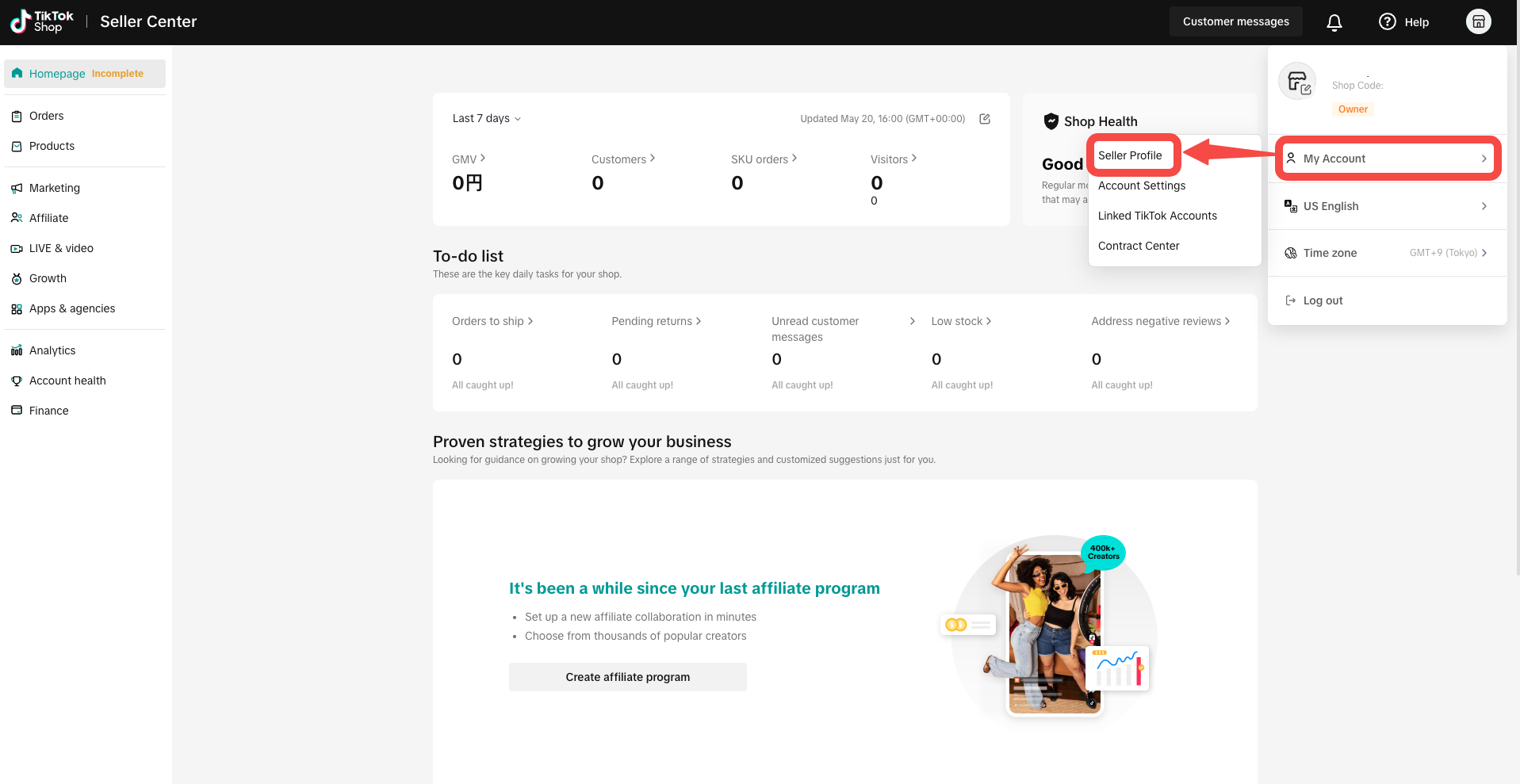Go to Homepage in the sidebar

point(85,74)
